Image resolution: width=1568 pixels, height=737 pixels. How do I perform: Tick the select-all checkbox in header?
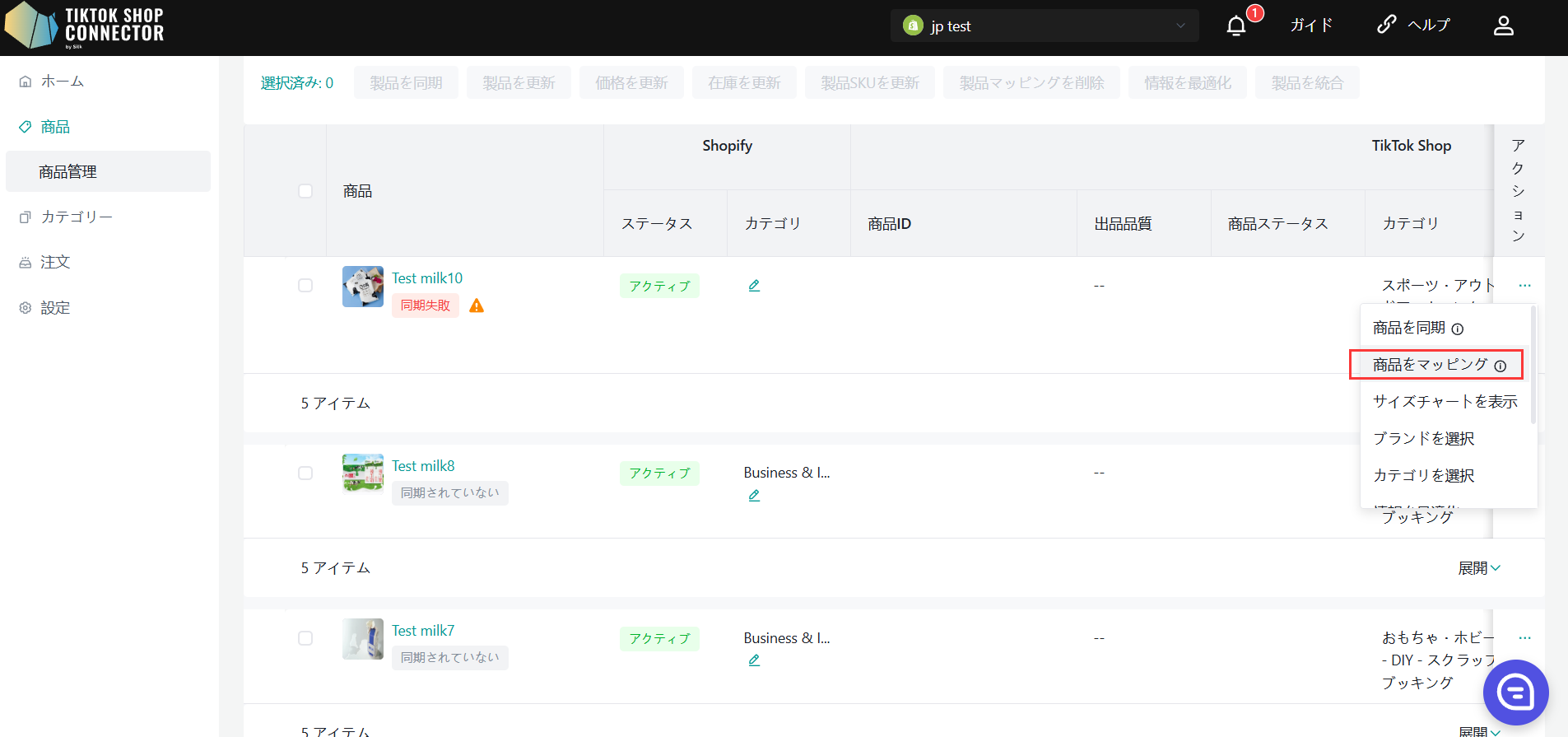click(x=305, y=191)
